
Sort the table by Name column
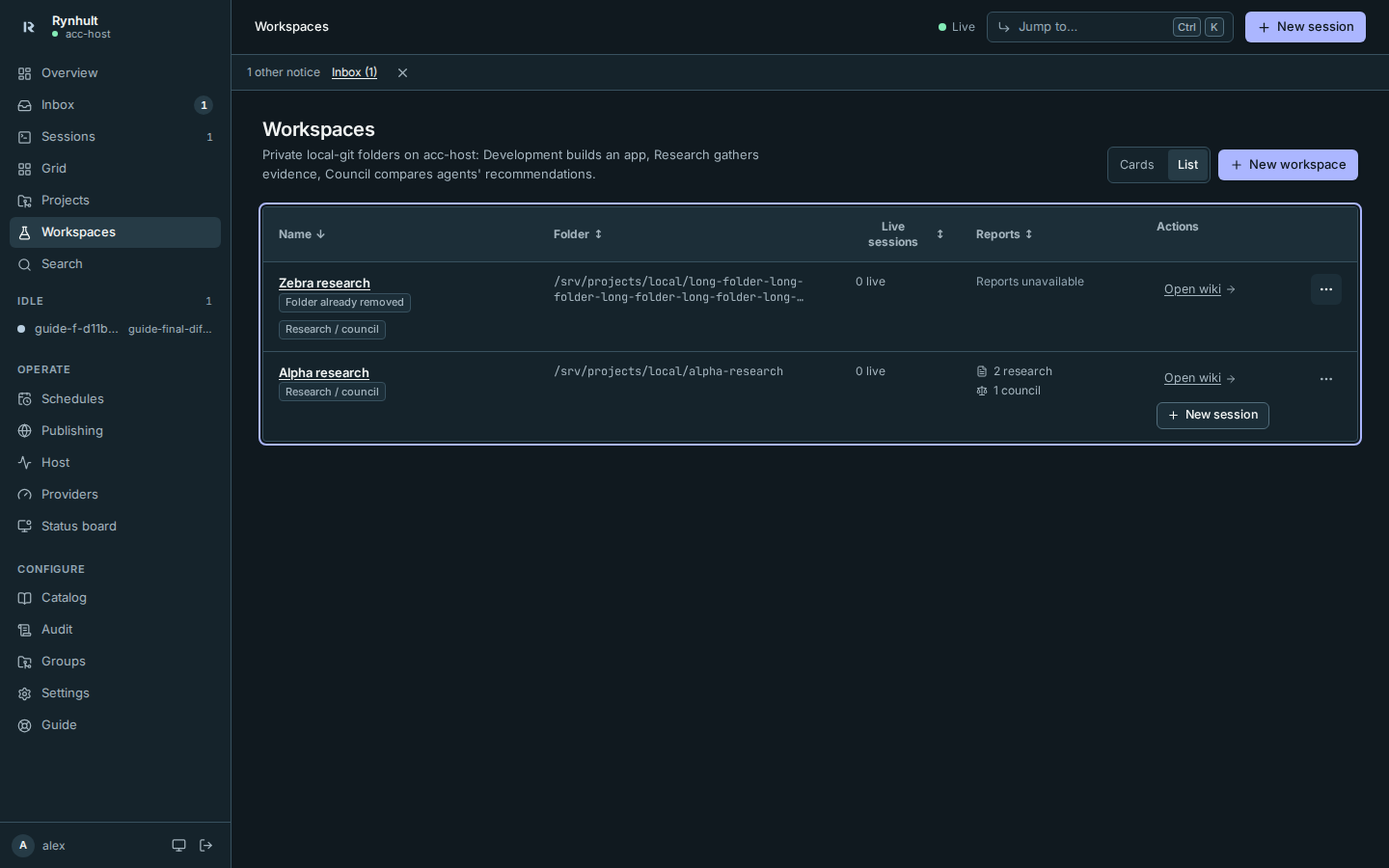302,234
